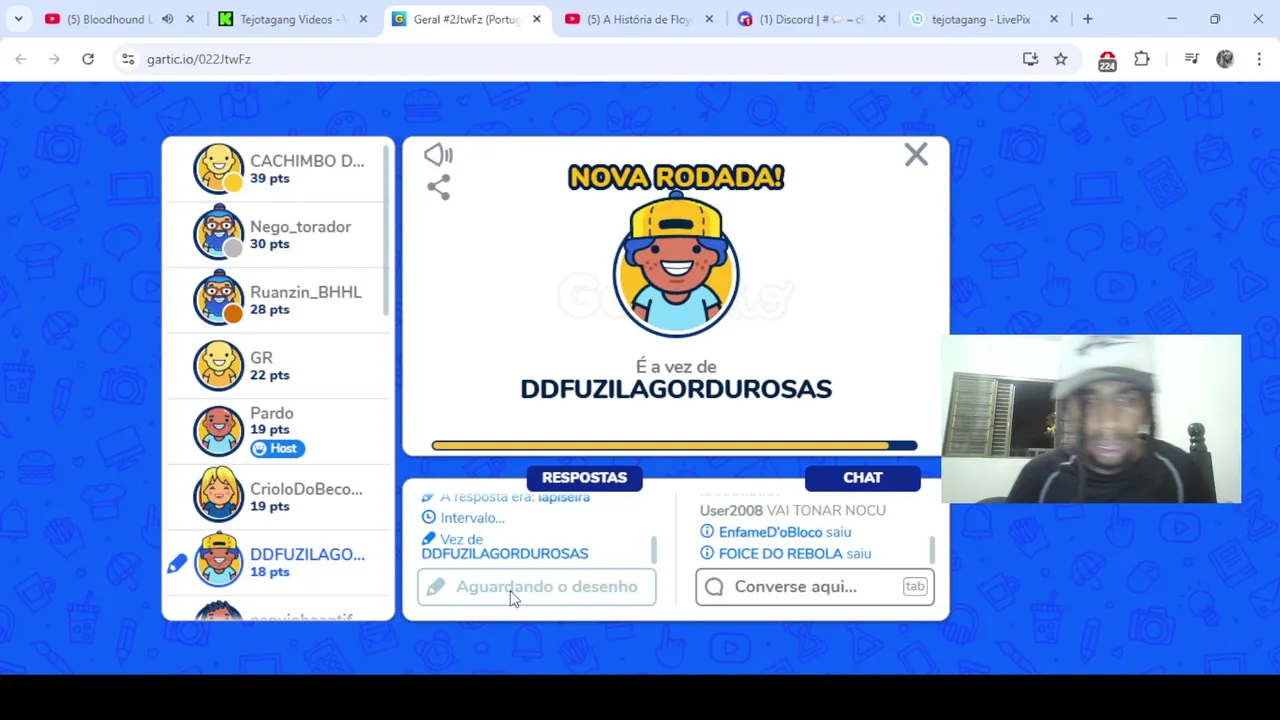The image size is (1280, 720).
Task: Click the info icon beside FOICE DO REBOLA saiu
Action: tap(707, 553)
